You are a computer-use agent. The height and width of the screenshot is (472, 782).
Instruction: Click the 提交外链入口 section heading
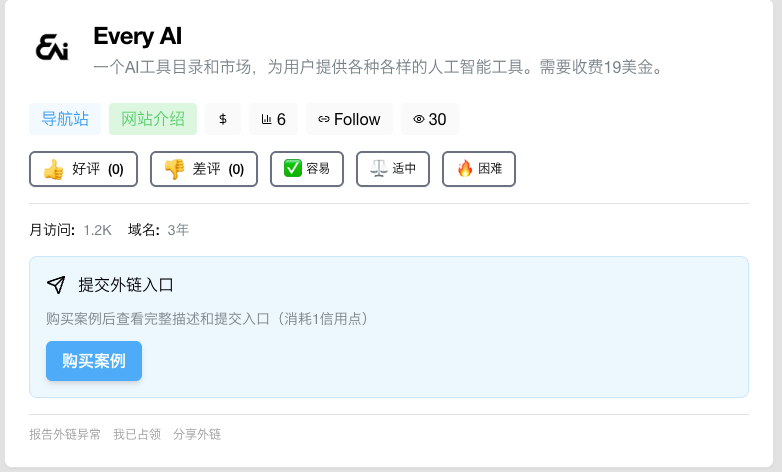click(126, 285)
